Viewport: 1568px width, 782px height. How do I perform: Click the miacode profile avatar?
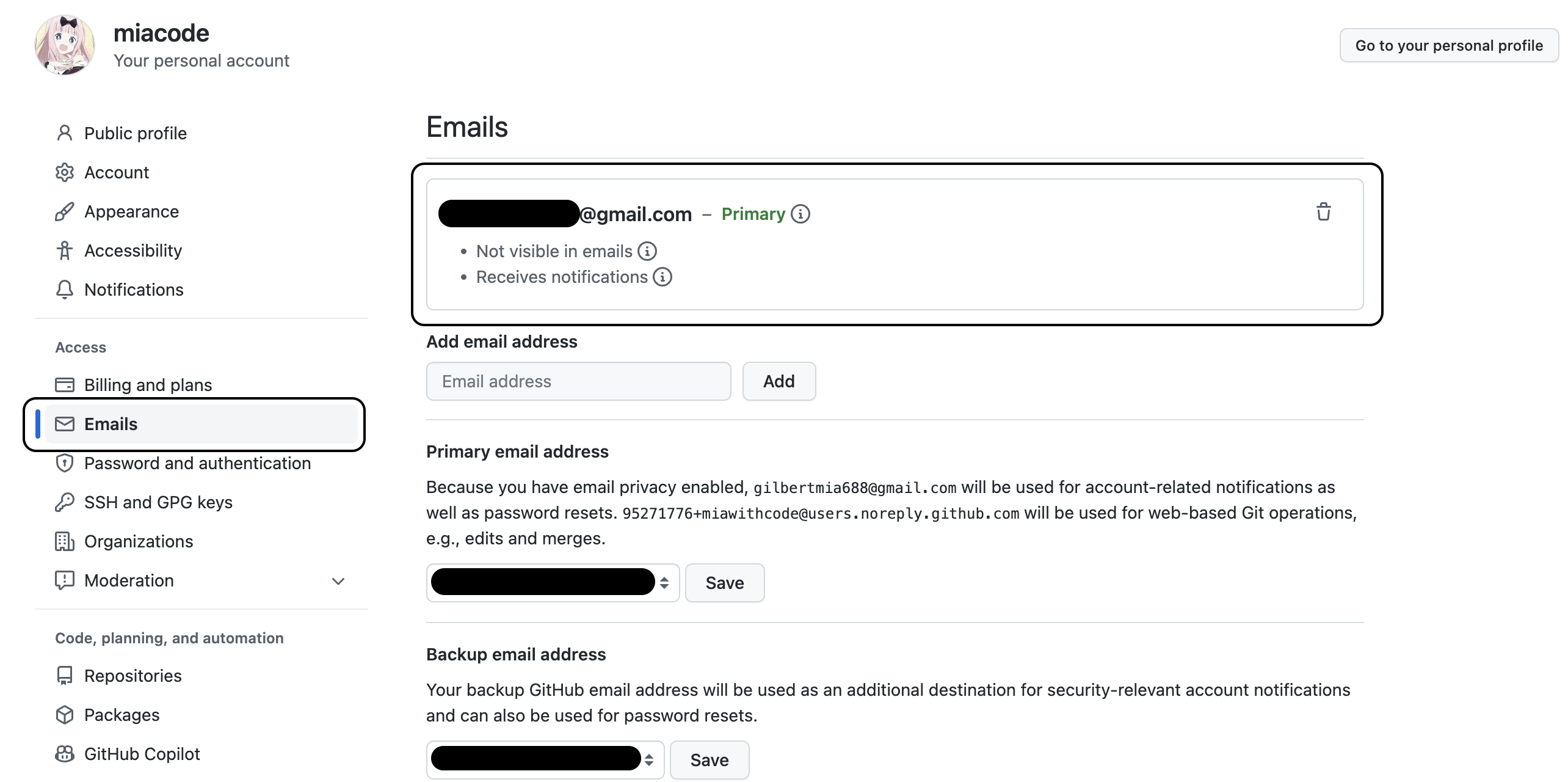[x=65, y=45]
